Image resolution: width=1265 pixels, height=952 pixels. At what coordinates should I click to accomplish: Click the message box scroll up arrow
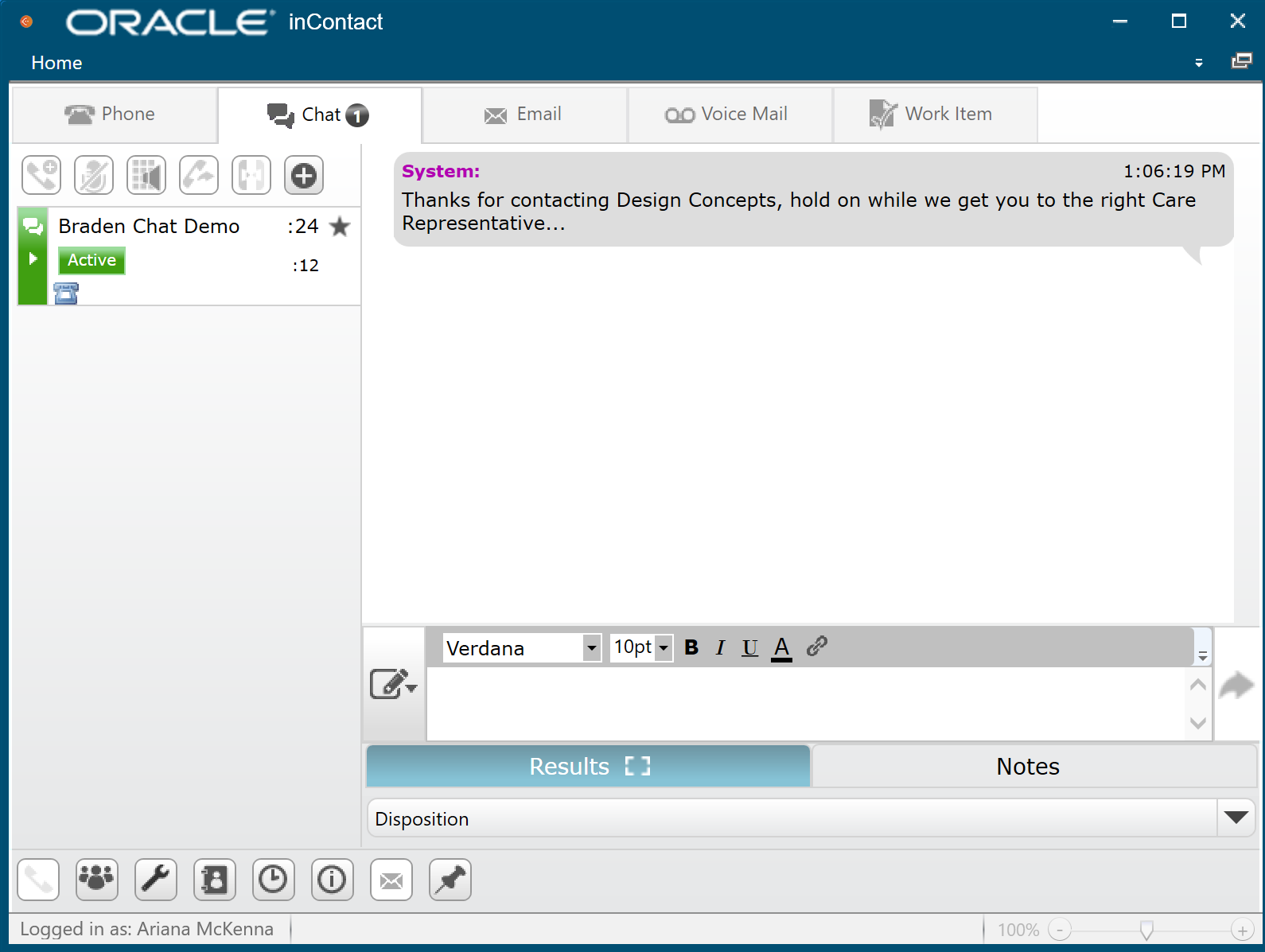click(1198, 684)
